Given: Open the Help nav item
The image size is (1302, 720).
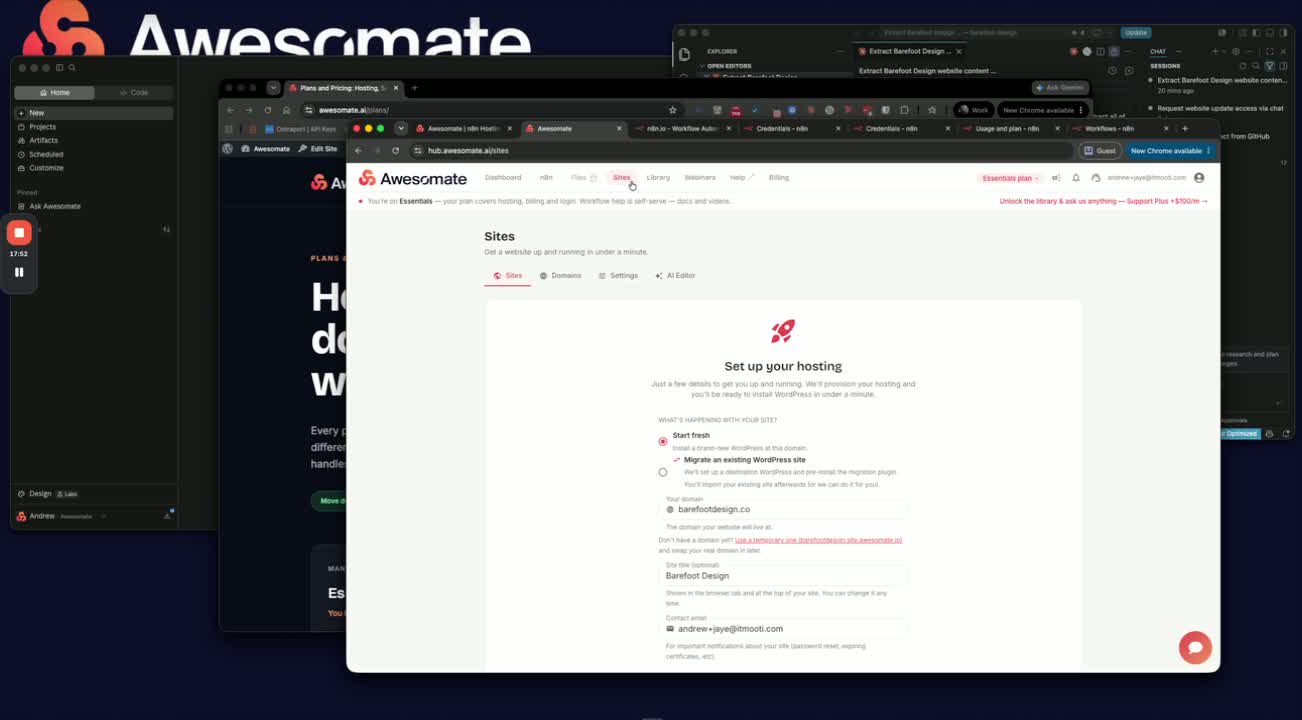Looking at the screenshot, I should pos(742,178).
